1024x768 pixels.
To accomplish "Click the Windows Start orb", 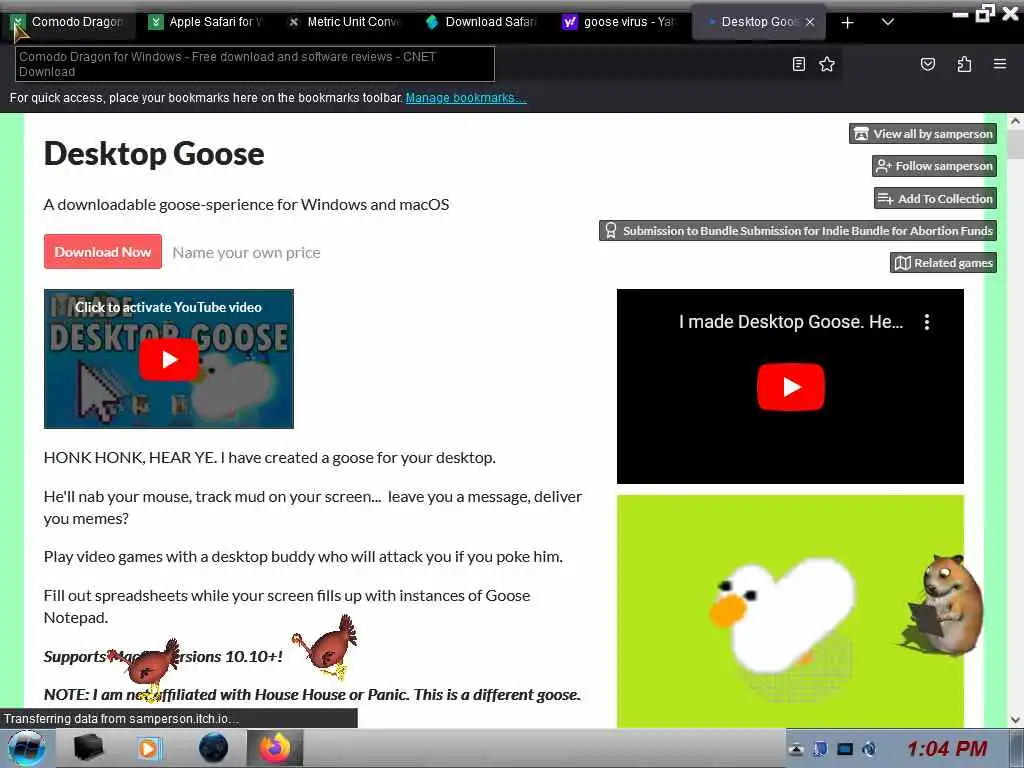I will click(x=27, y=748).
